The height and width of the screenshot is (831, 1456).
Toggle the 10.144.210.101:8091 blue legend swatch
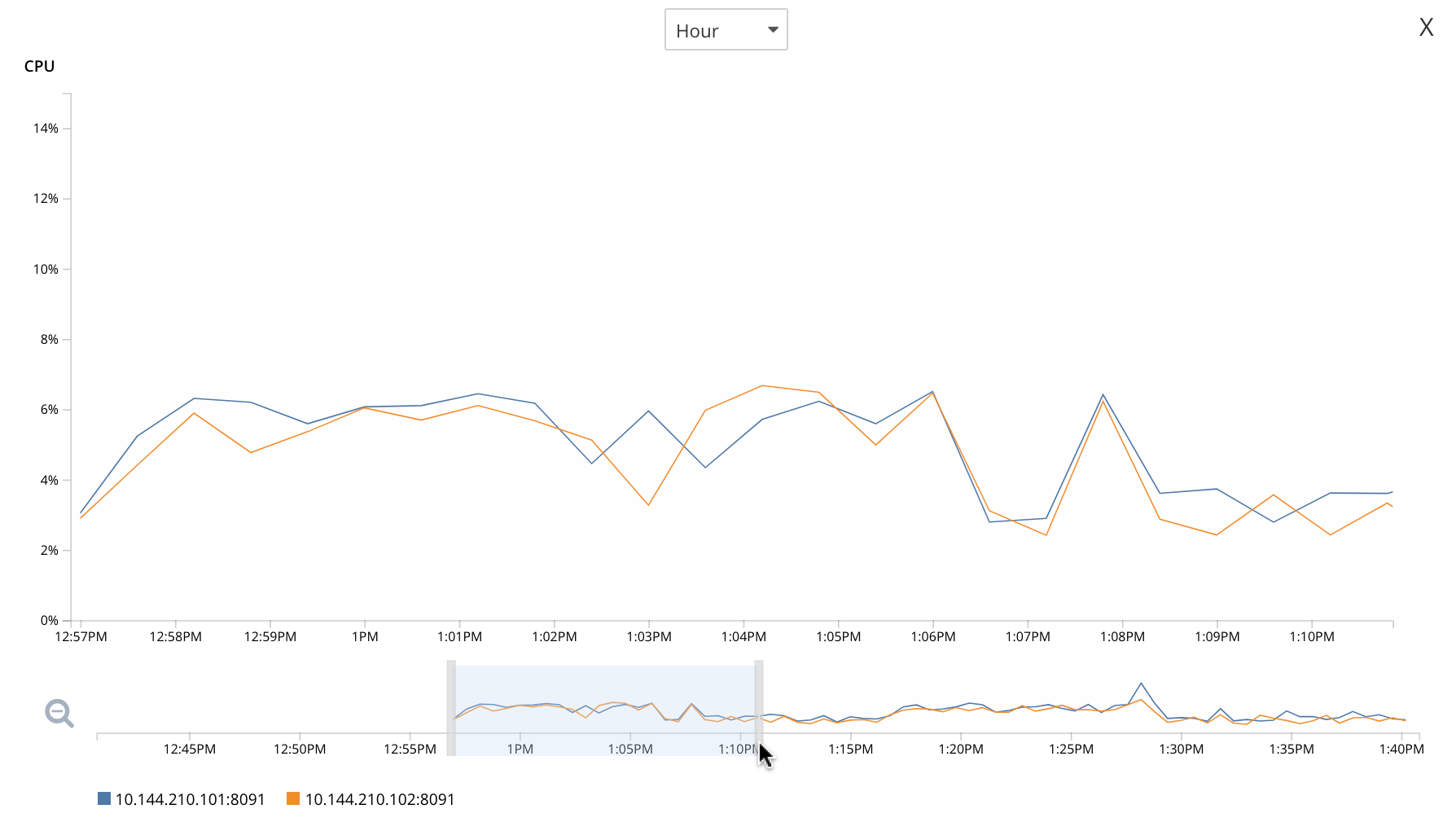(x=104, y=798)
